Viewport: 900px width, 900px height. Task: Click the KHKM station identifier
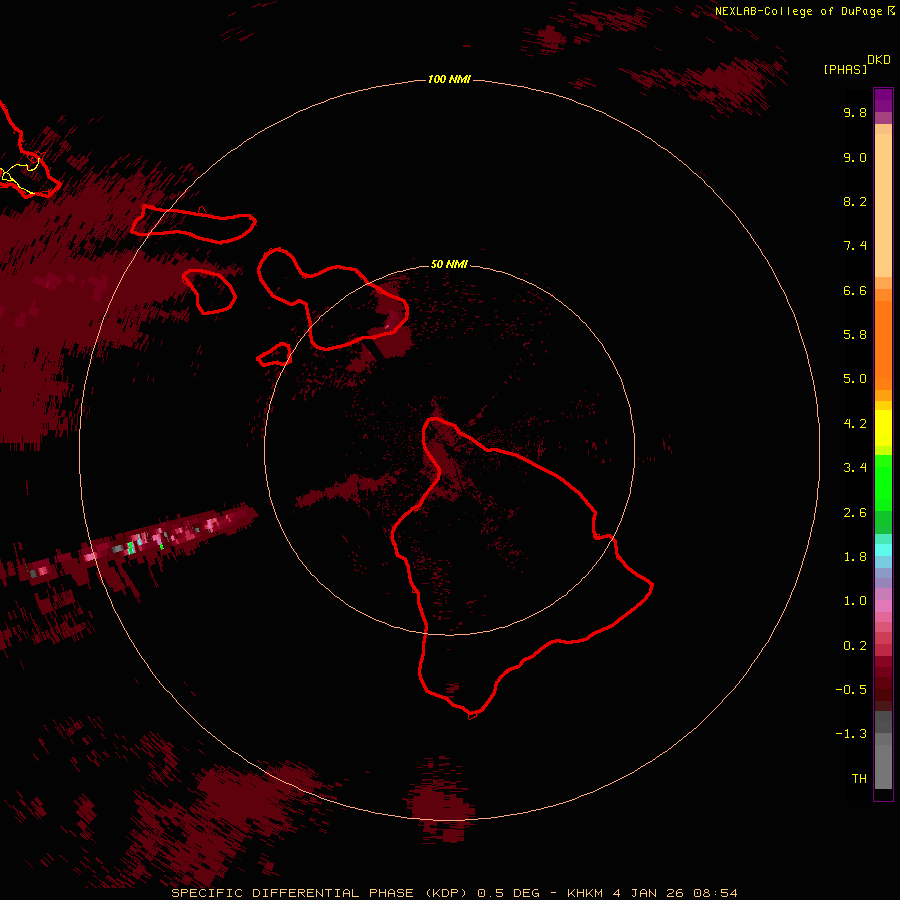click(x=585, y=893)
